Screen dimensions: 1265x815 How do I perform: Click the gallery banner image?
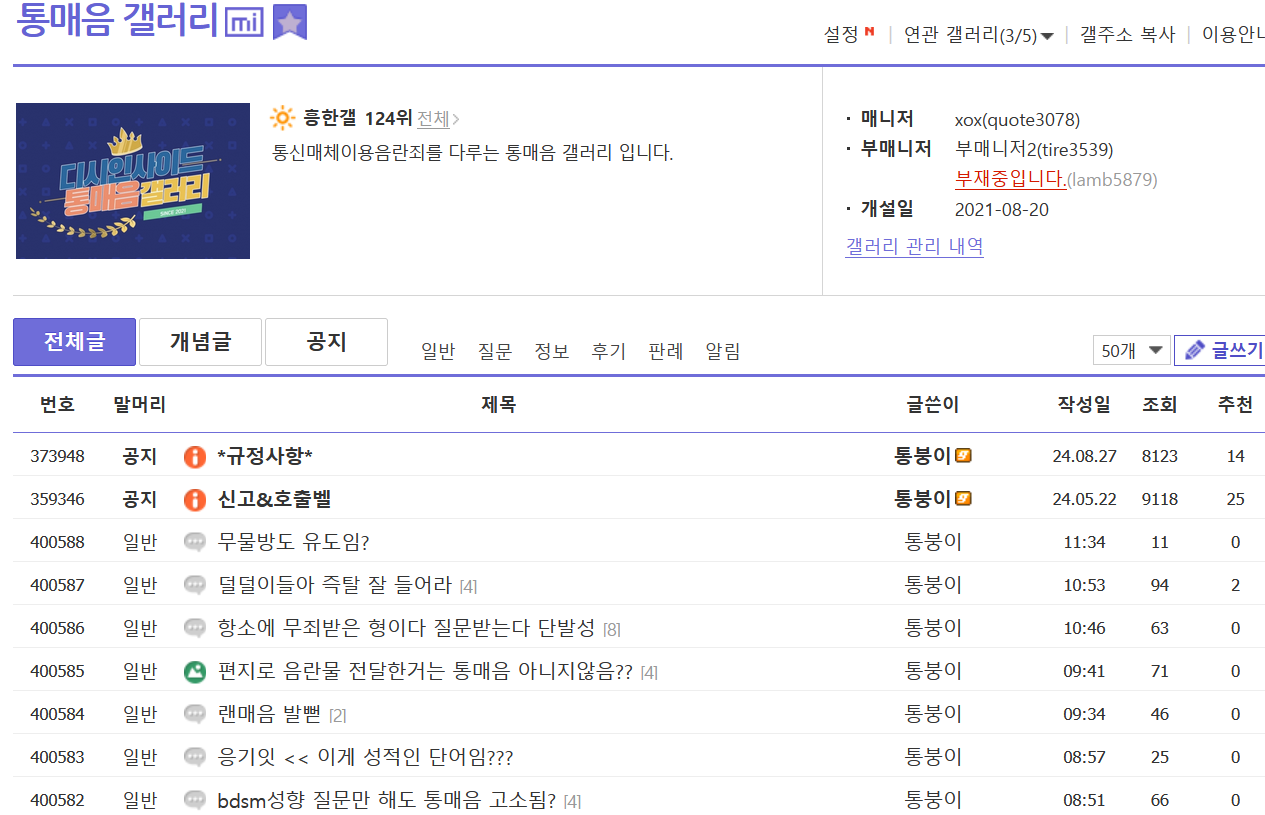(133, 181)
